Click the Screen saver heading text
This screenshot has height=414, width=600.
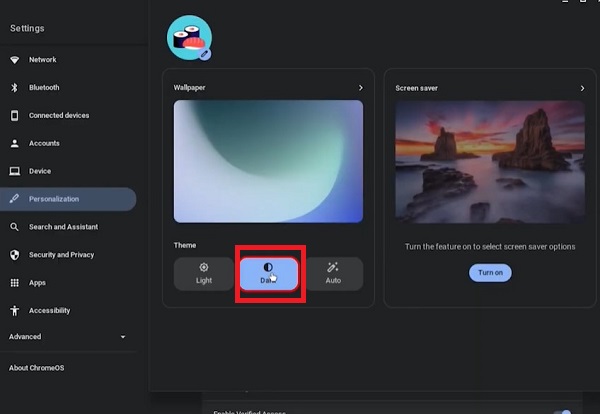click(x=416, y=88)
